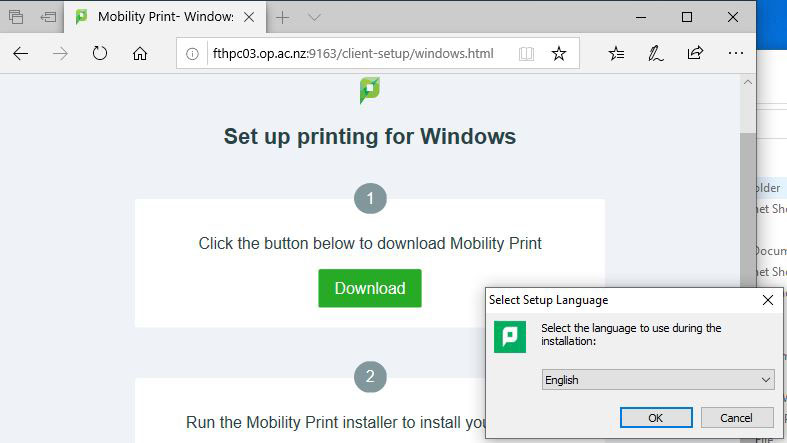Go back to the previous page

pyautogui.click(x=21, y=53)
